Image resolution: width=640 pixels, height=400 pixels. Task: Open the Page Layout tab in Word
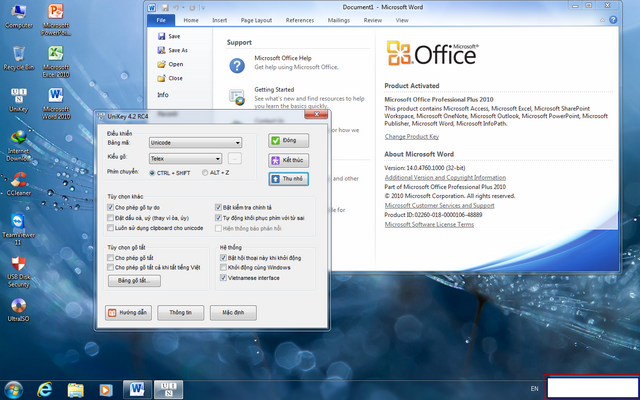coord(256,20)
